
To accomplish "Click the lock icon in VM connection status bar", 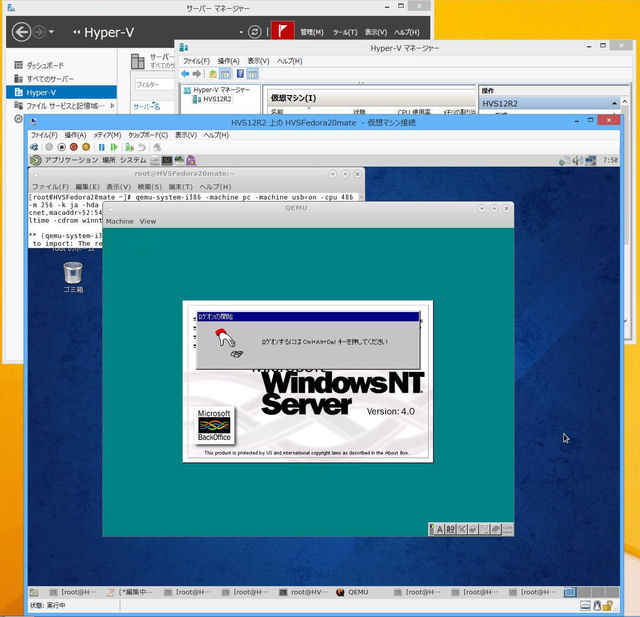I will (x=608, y=606).
